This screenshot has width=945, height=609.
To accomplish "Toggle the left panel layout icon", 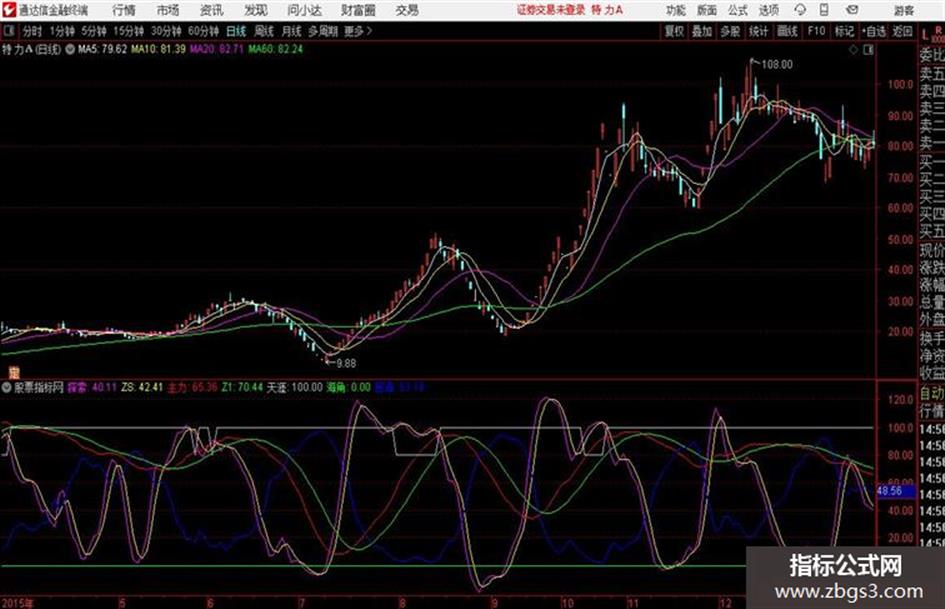I will tap(8, 30).
